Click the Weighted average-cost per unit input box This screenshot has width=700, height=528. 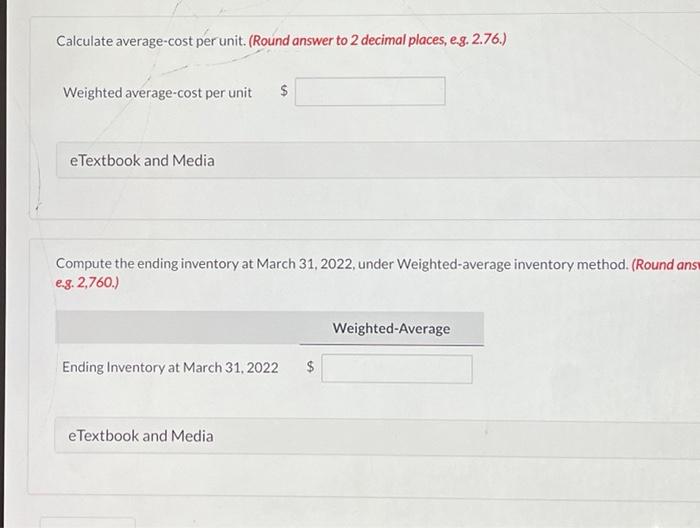point(370,91)
